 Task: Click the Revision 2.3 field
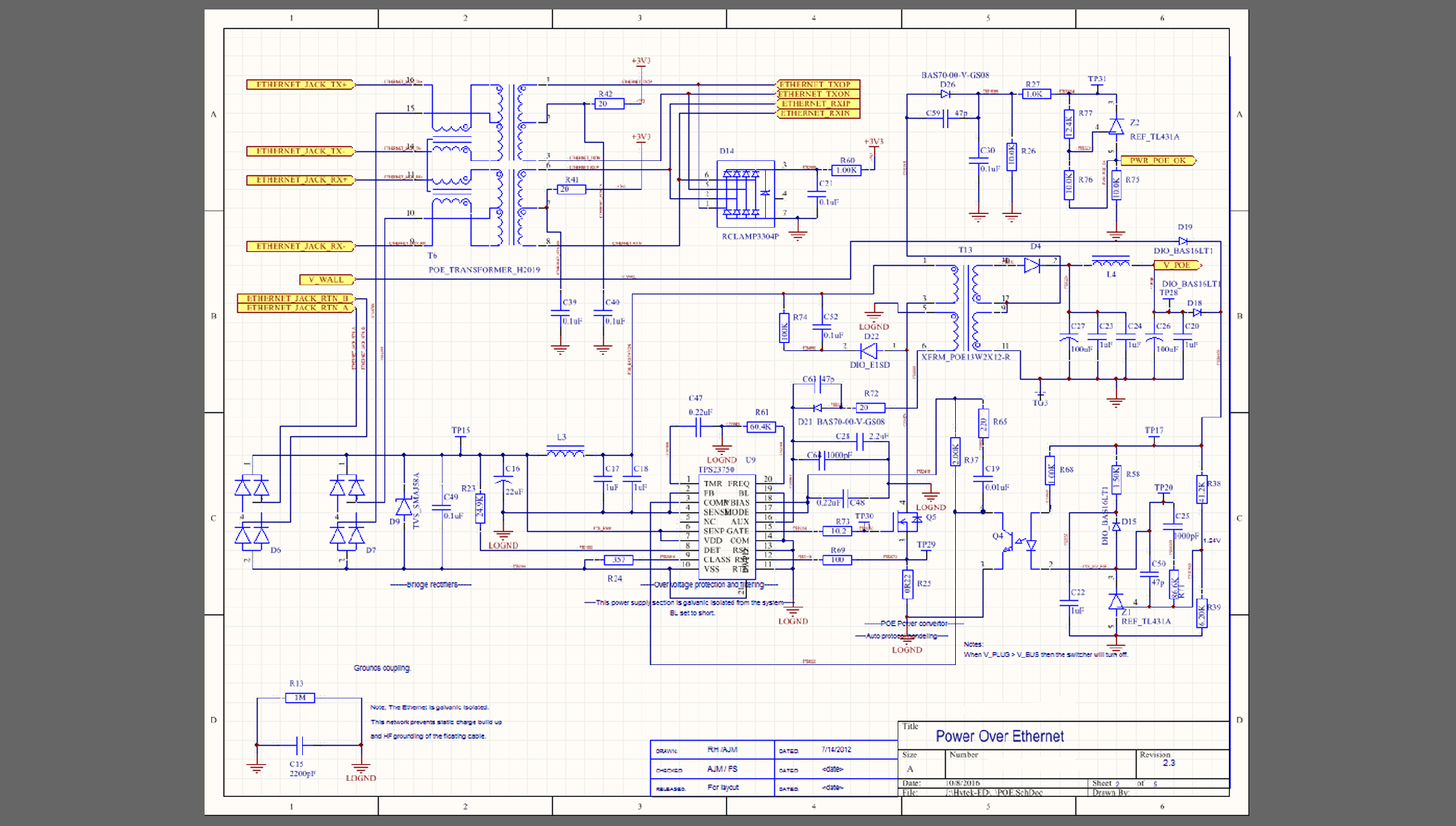pos(1168,763)
